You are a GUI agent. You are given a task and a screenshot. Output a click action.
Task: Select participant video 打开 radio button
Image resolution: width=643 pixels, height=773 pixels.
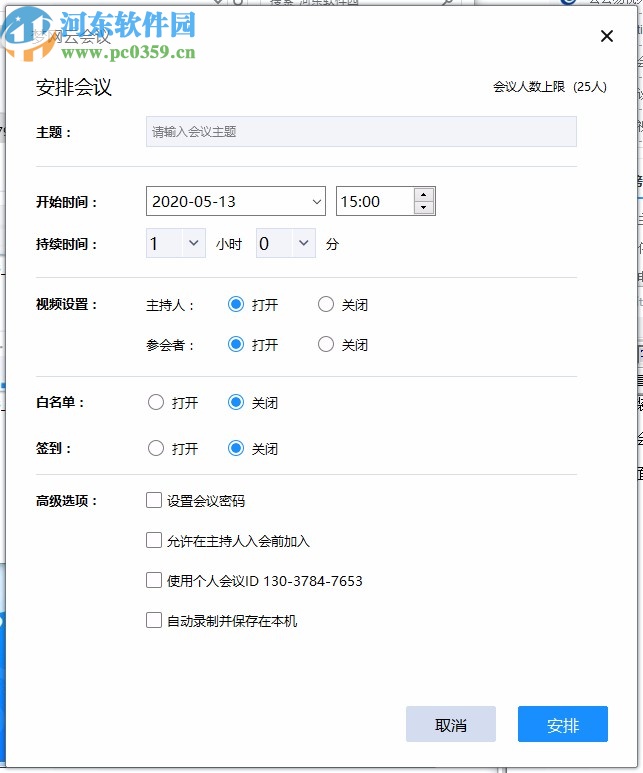236,344
